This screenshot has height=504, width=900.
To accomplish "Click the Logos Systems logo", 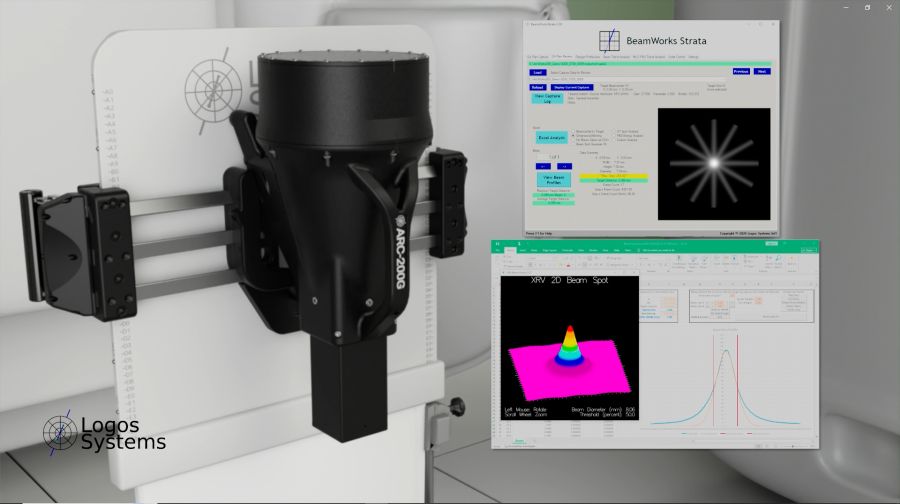I will pos(104,433).
